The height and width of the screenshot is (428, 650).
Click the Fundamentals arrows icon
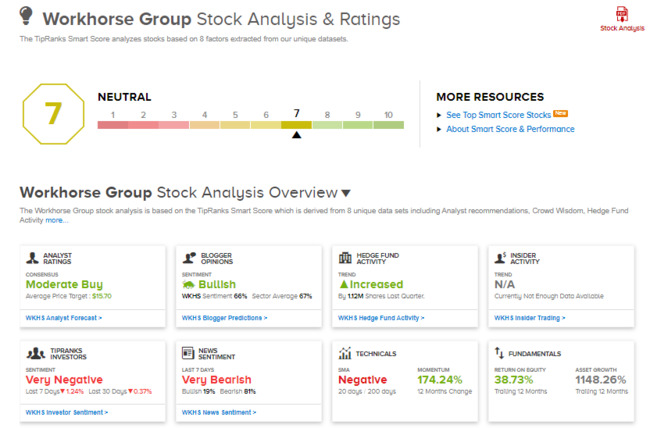point(500,354)
